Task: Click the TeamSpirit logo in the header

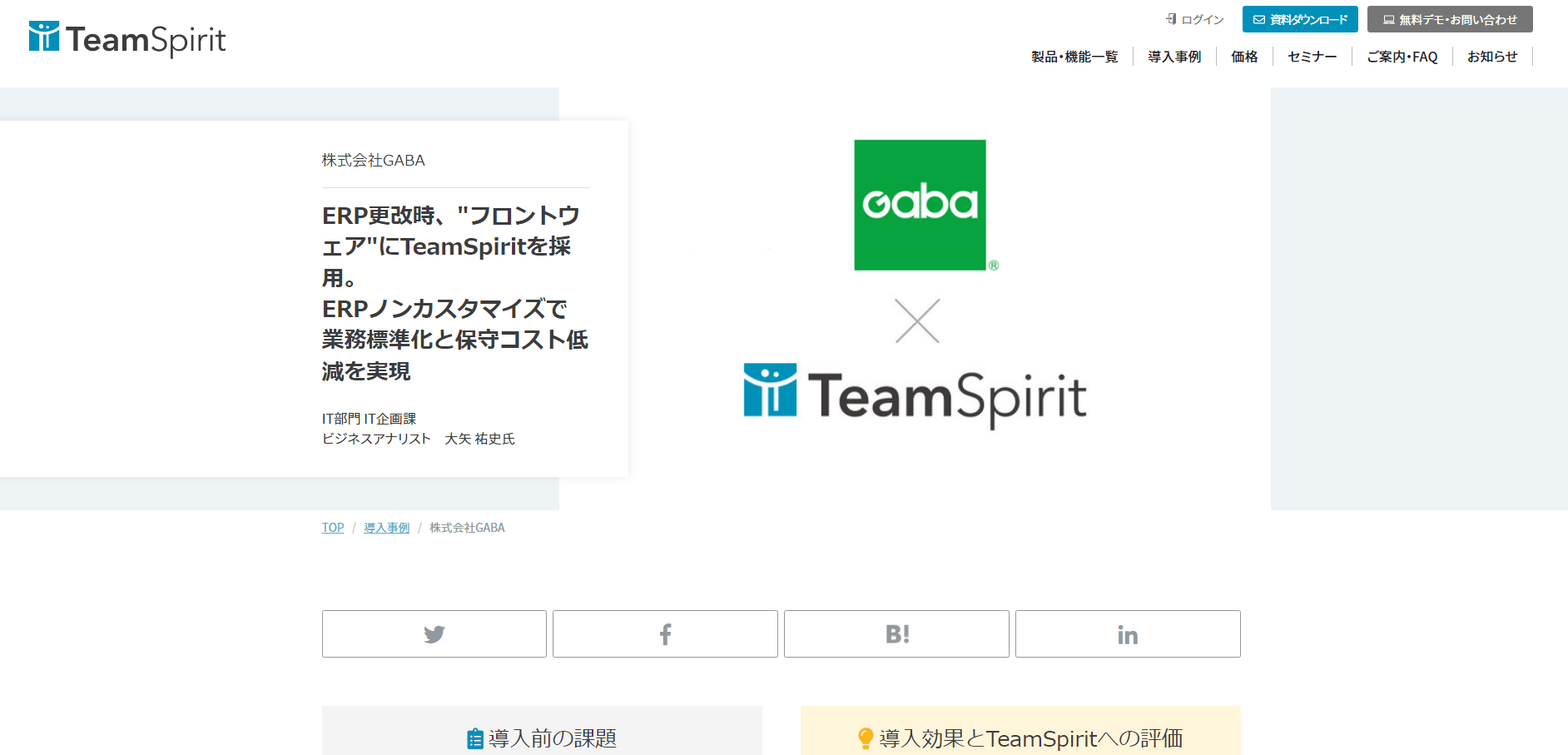Action: tap(127, 38)
